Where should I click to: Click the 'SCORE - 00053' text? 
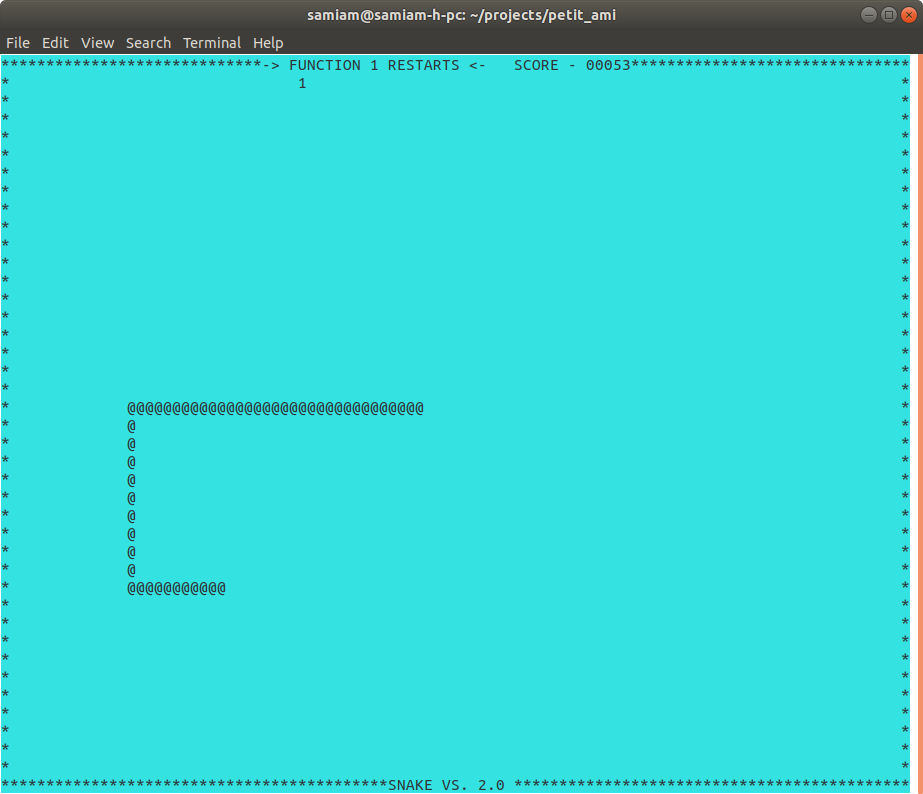(572, 65)
